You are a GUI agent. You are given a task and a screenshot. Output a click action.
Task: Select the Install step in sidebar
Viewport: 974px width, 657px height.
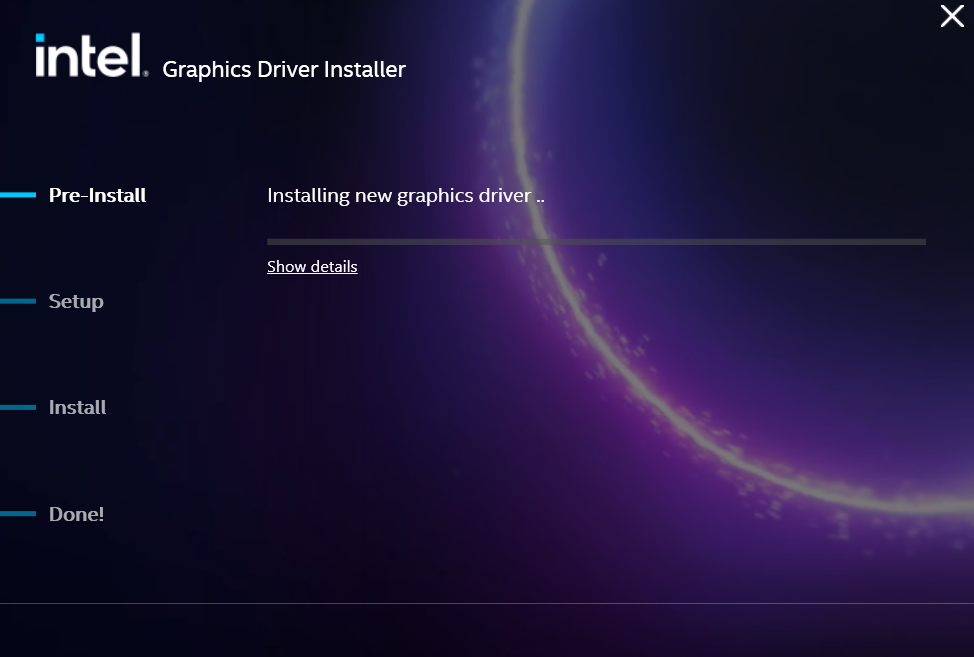click(77, 407)
